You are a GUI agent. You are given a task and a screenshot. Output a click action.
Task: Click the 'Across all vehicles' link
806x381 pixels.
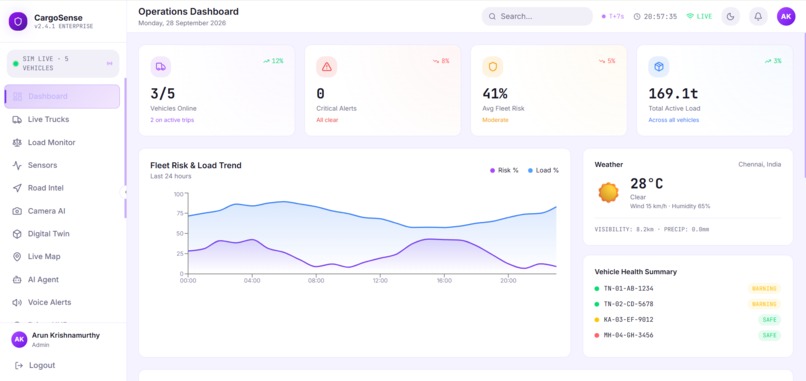(x=674, y=120)
